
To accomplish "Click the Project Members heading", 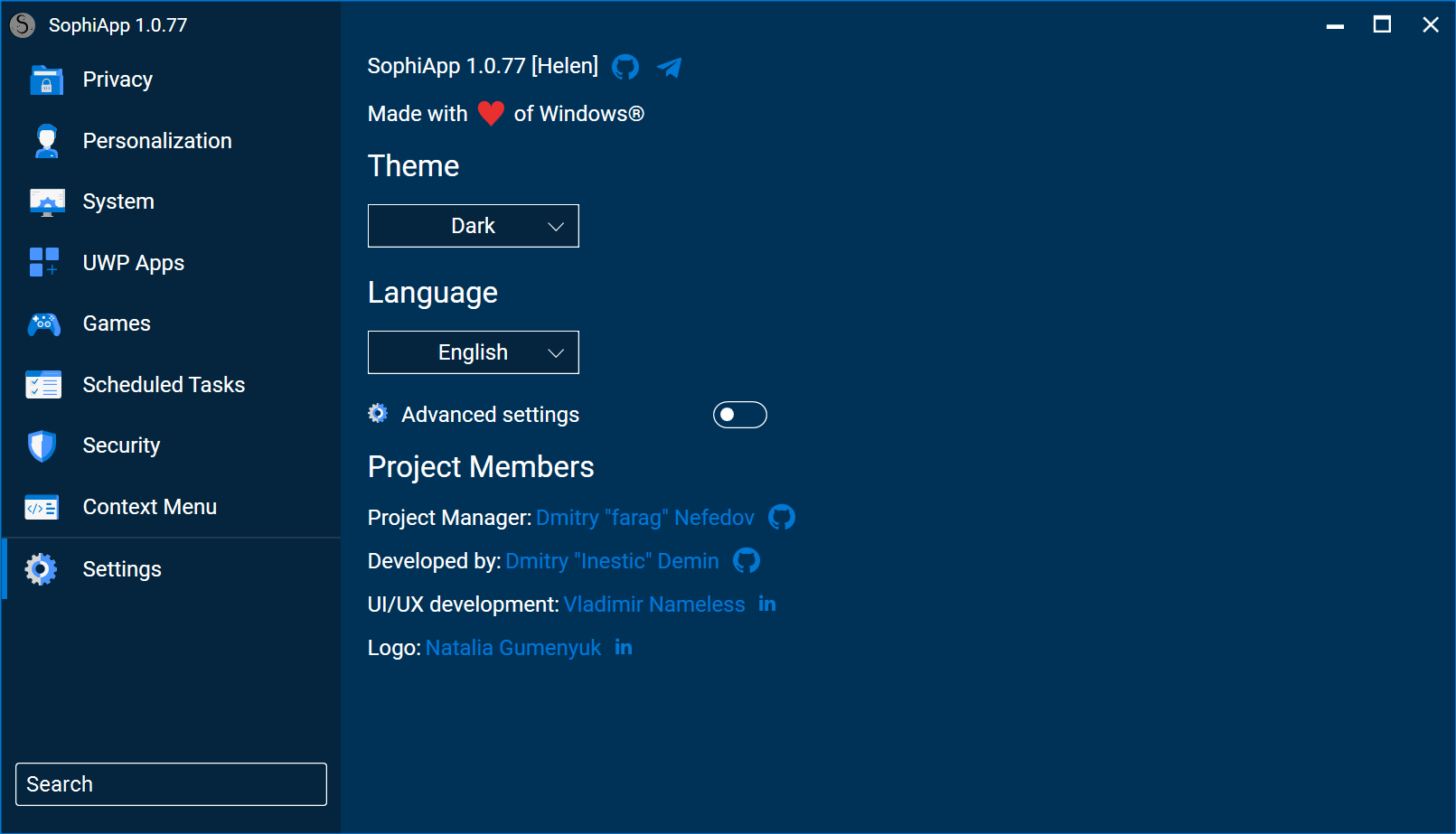I will click(481, 467).
